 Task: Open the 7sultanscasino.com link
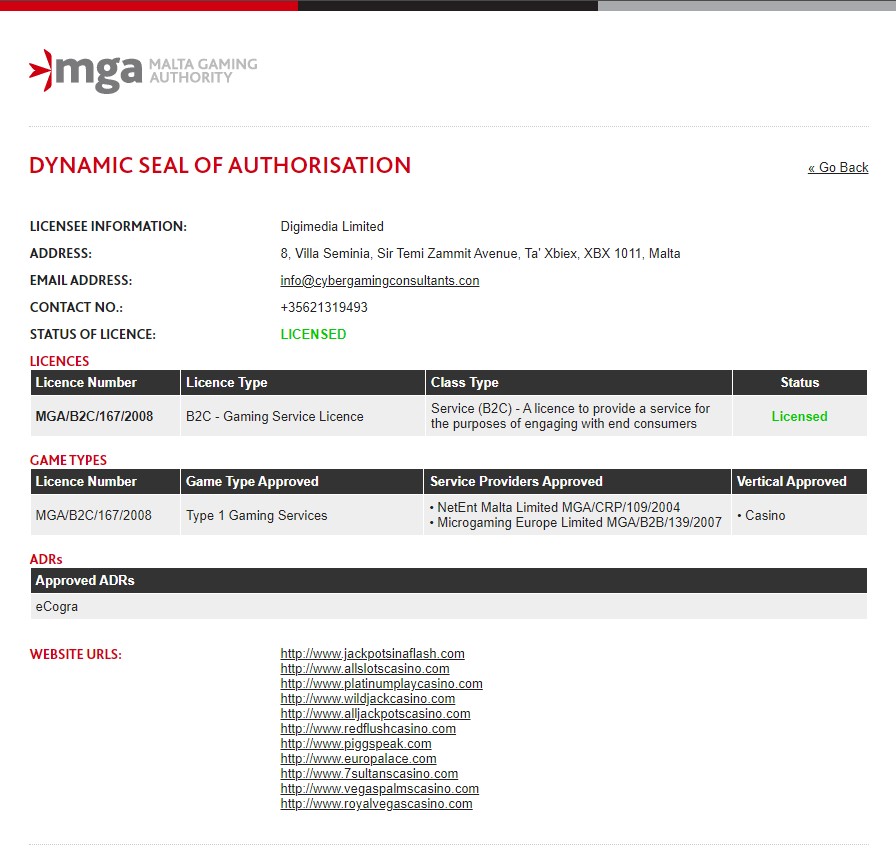(x=369, y=774)
